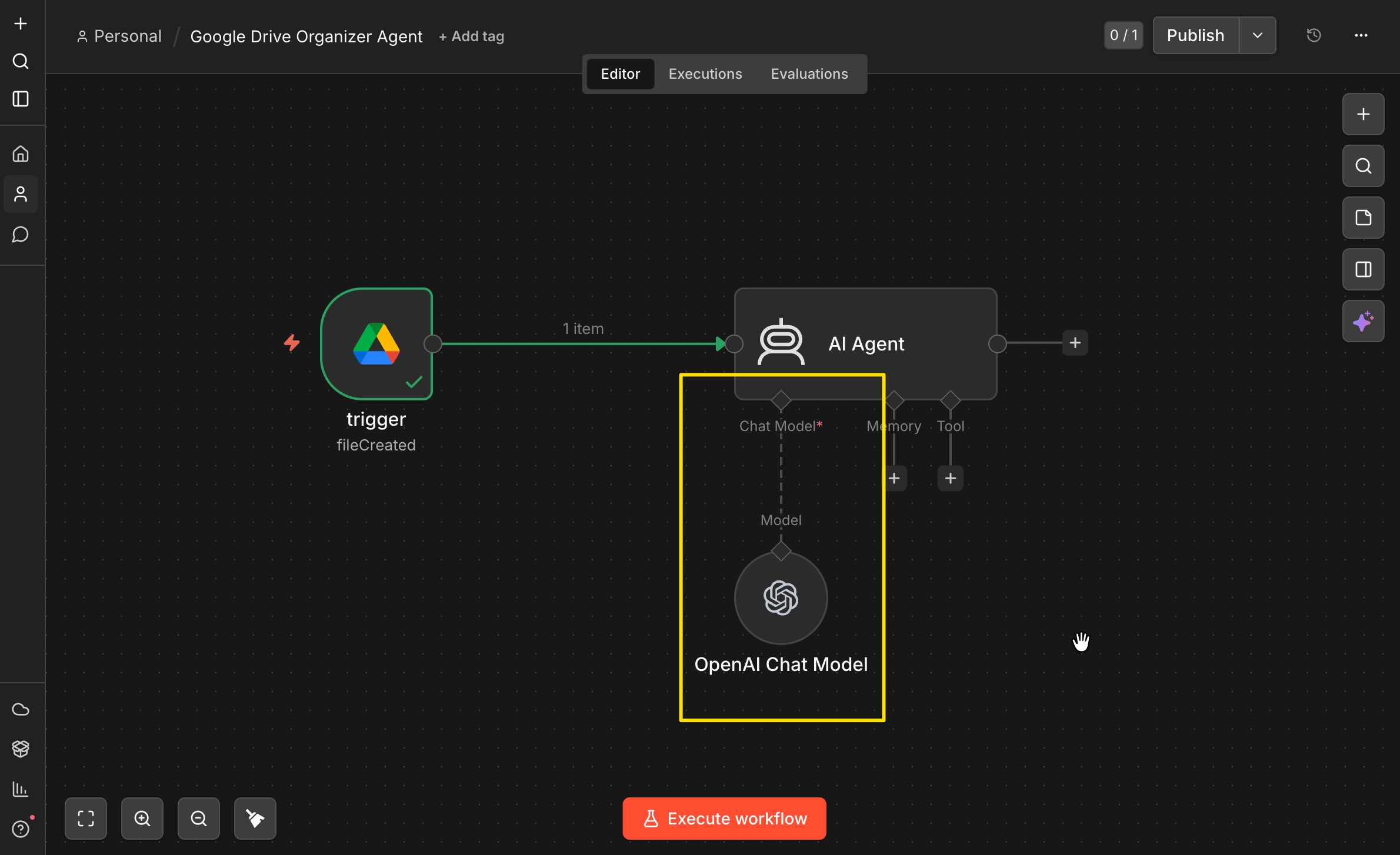
Task: Open the Personal breadcrumb link
Action: [x=119, y=36]
